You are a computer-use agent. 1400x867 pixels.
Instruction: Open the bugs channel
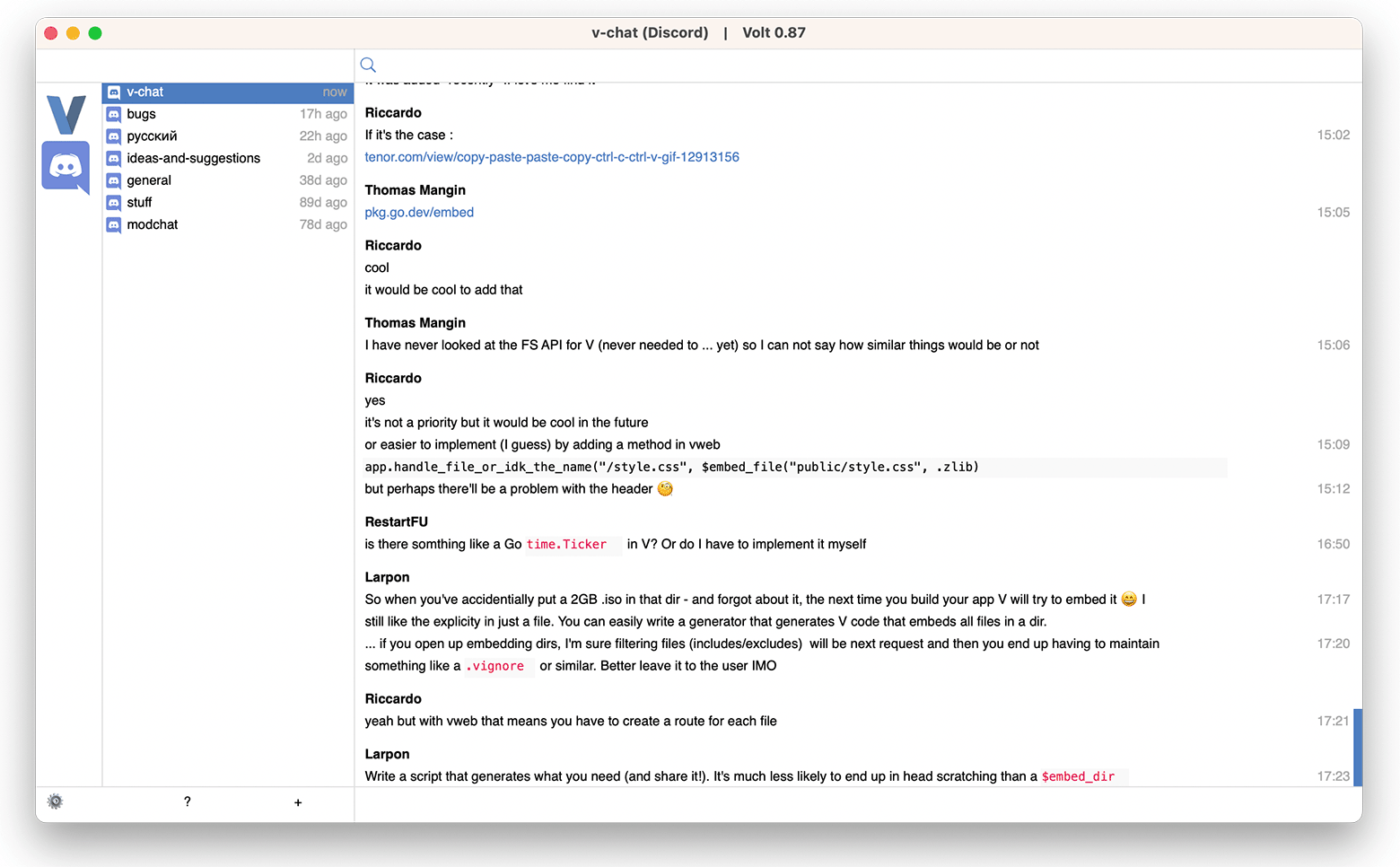228,114
